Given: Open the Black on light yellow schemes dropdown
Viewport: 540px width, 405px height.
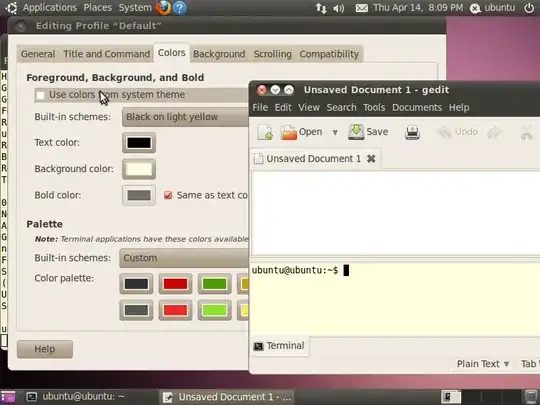Looking at the screenshot, I should point(186,117).
